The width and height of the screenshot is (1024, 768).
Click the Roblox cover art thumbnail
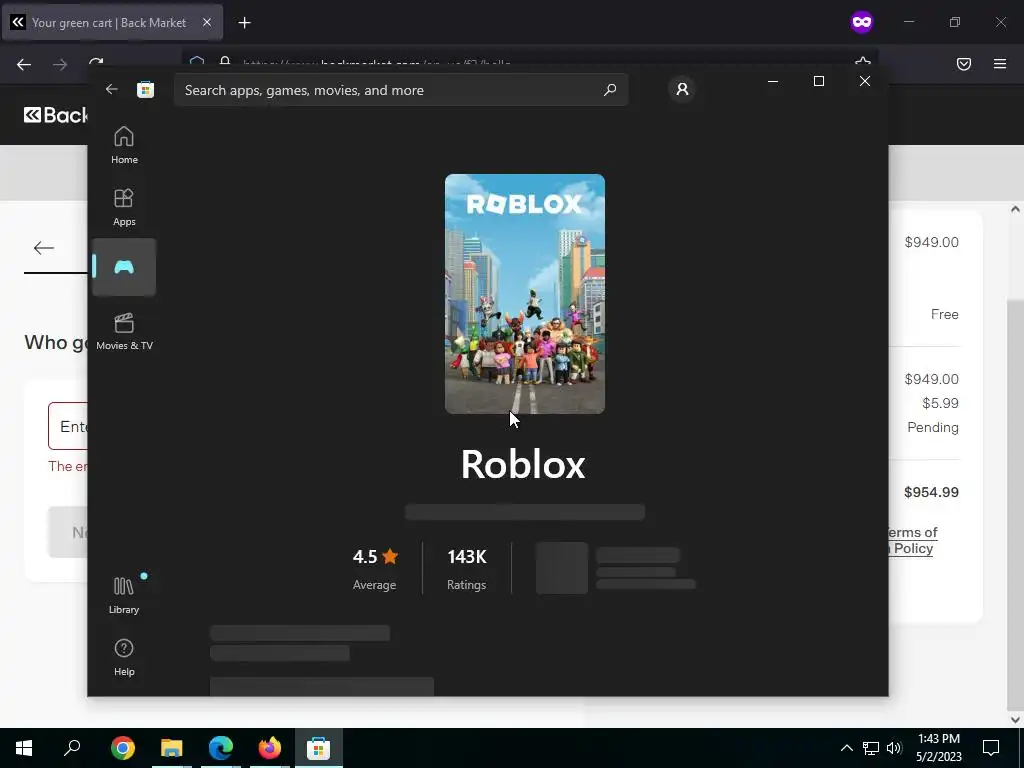click(524, 294)
